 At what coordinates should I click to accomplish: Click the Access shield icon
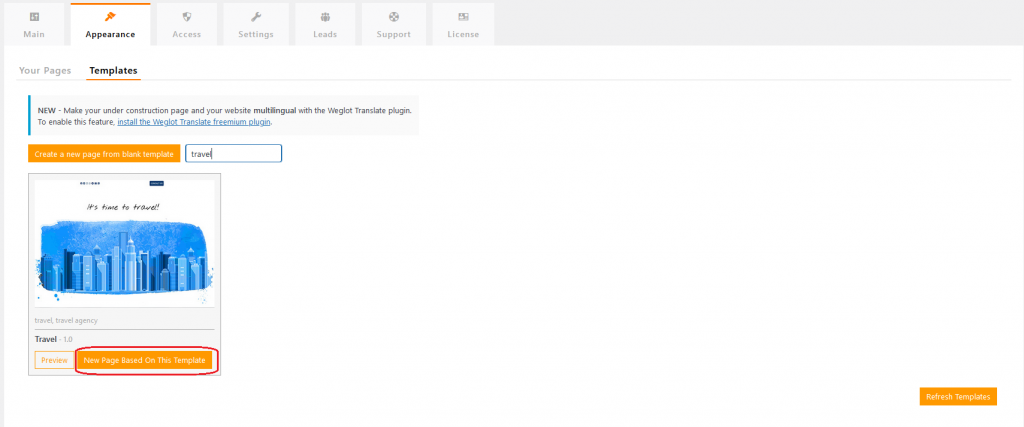[187, 17]
